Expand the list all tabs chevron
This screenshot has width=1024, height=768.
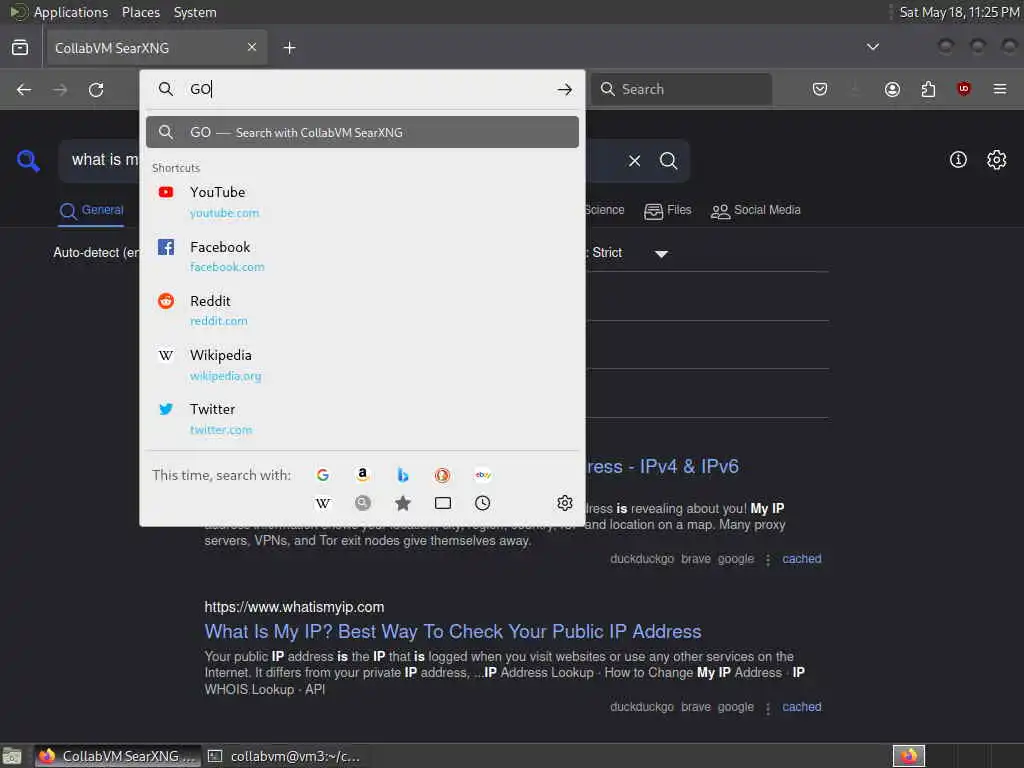click(x=872, y=47)
